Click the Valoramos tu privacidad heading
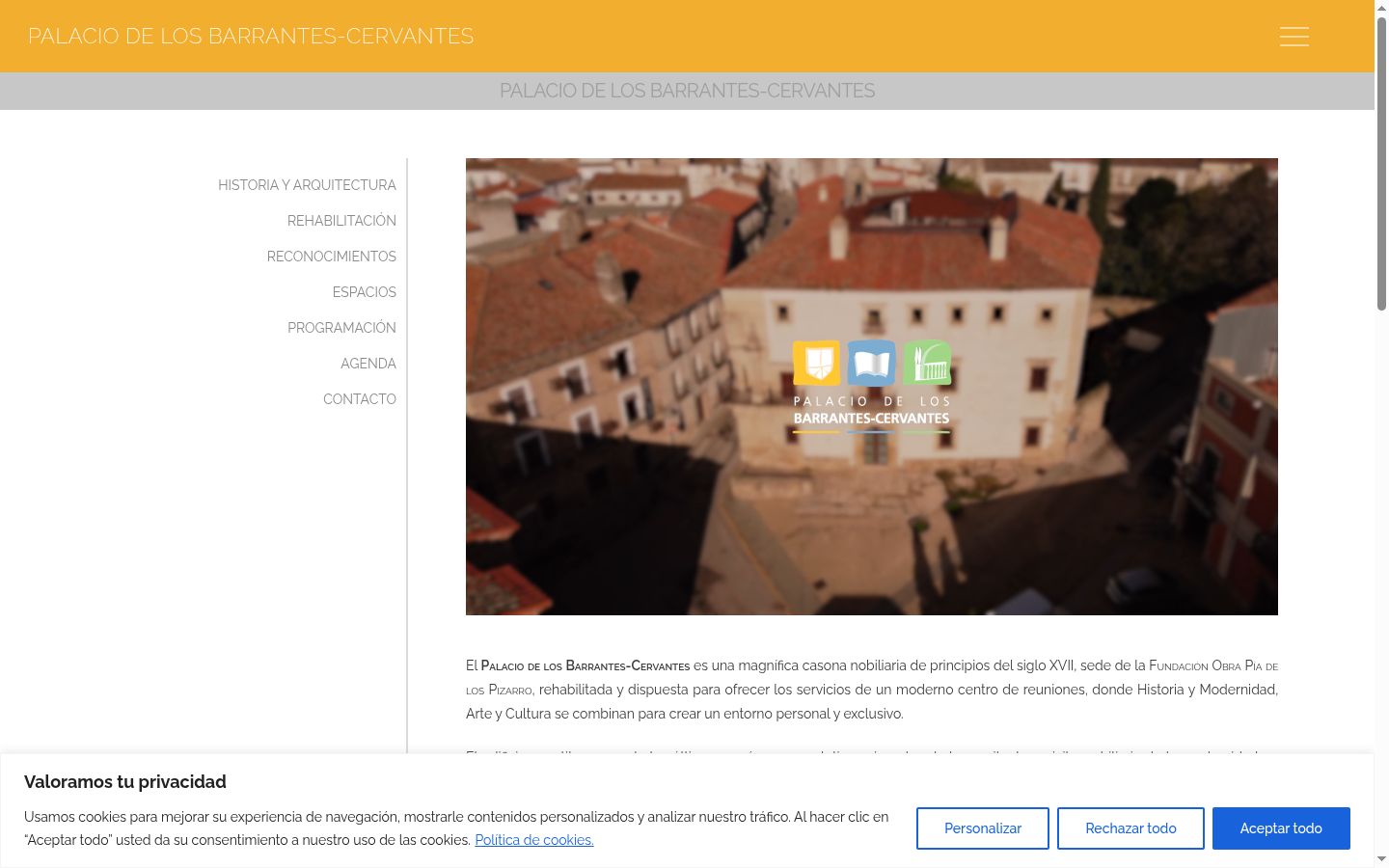Viewport: 1389px width, 868px height. (125, 782)
